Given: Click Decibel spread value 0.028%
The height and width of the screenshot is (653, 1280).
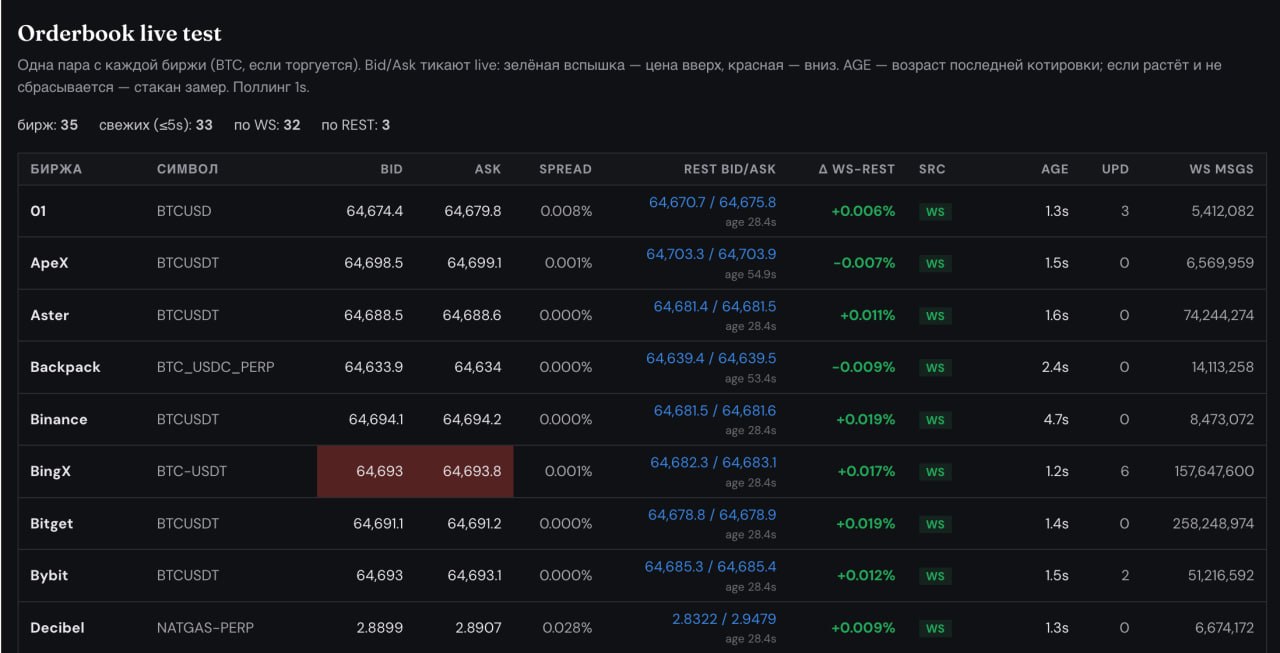Looking at the screenshot, I should [x=567, y=627].
